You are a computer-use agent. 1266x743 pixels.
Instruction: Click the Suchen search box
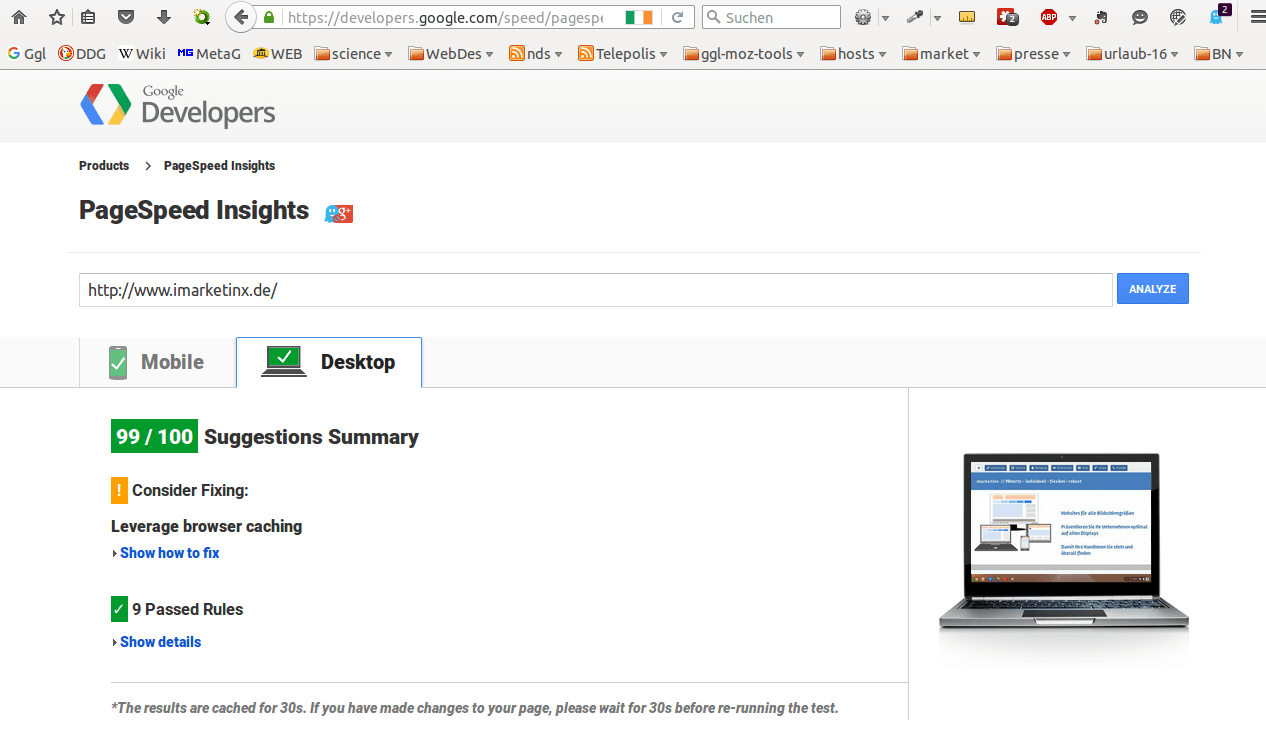click(x=771, y=18)
